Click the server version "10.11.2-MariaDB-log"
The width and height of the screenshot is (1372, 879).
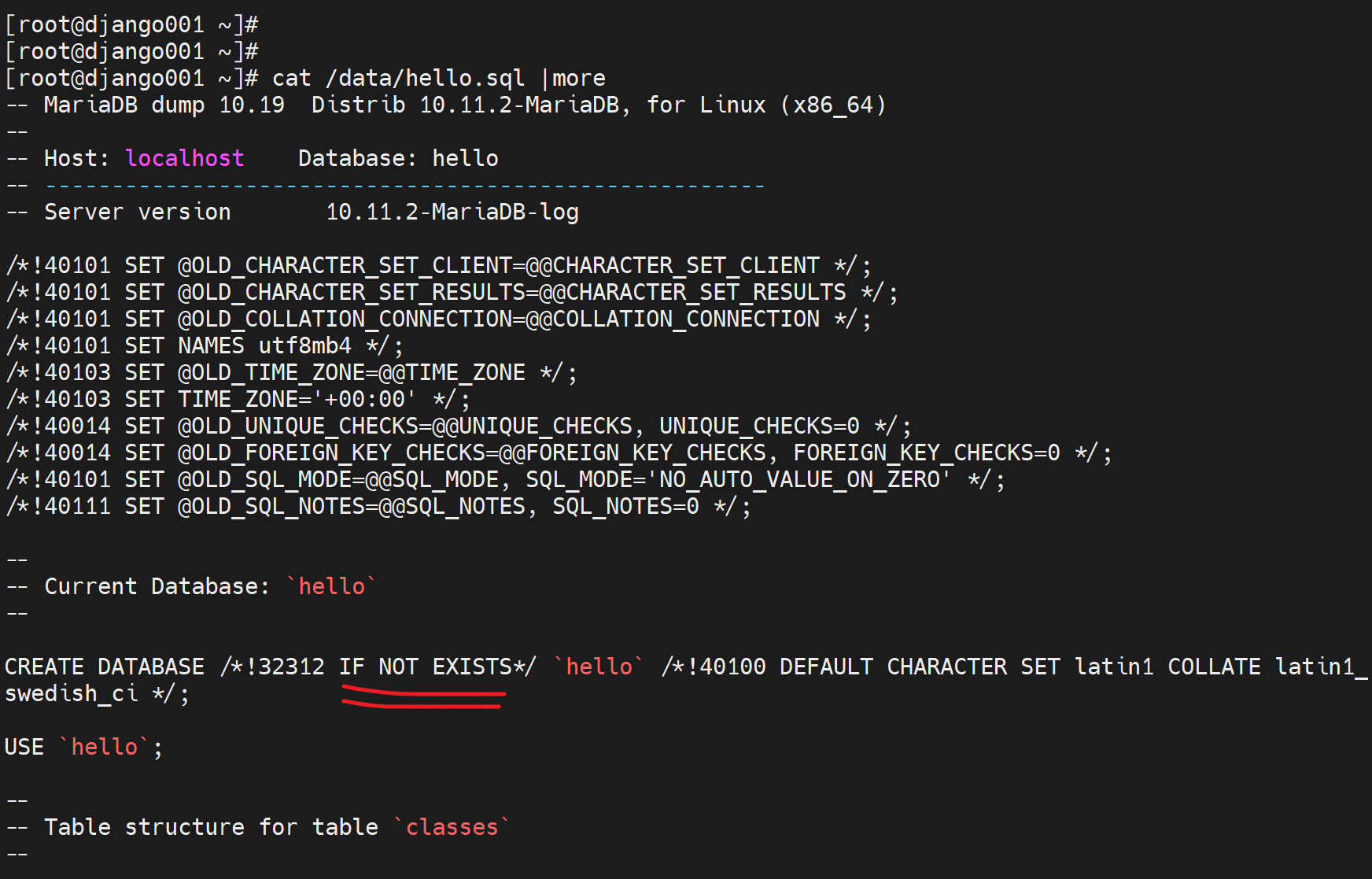click(x=452, y=212)
